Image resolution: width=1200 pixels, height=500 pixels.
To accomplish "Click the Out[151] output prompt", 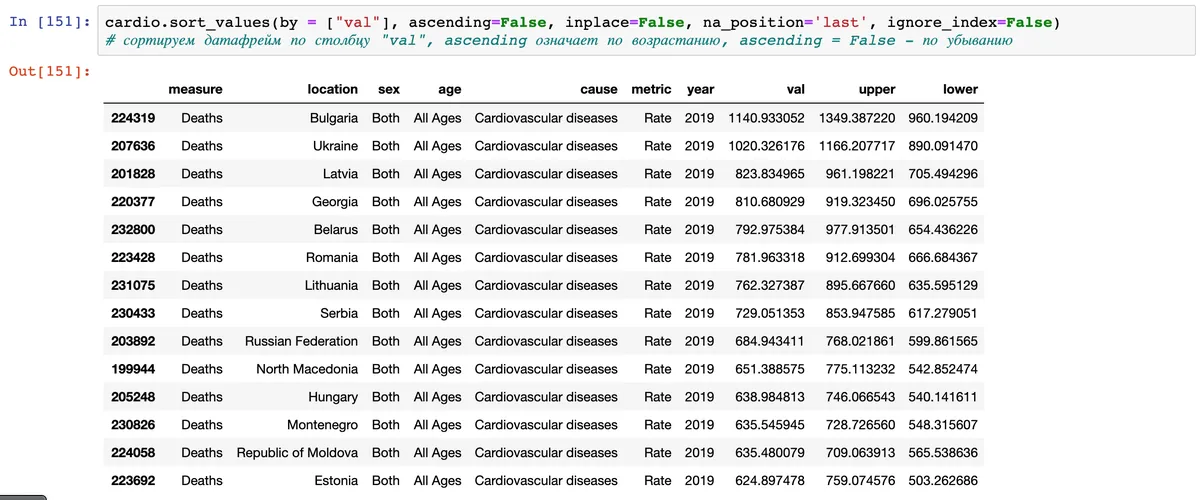I will coord(50,71).
